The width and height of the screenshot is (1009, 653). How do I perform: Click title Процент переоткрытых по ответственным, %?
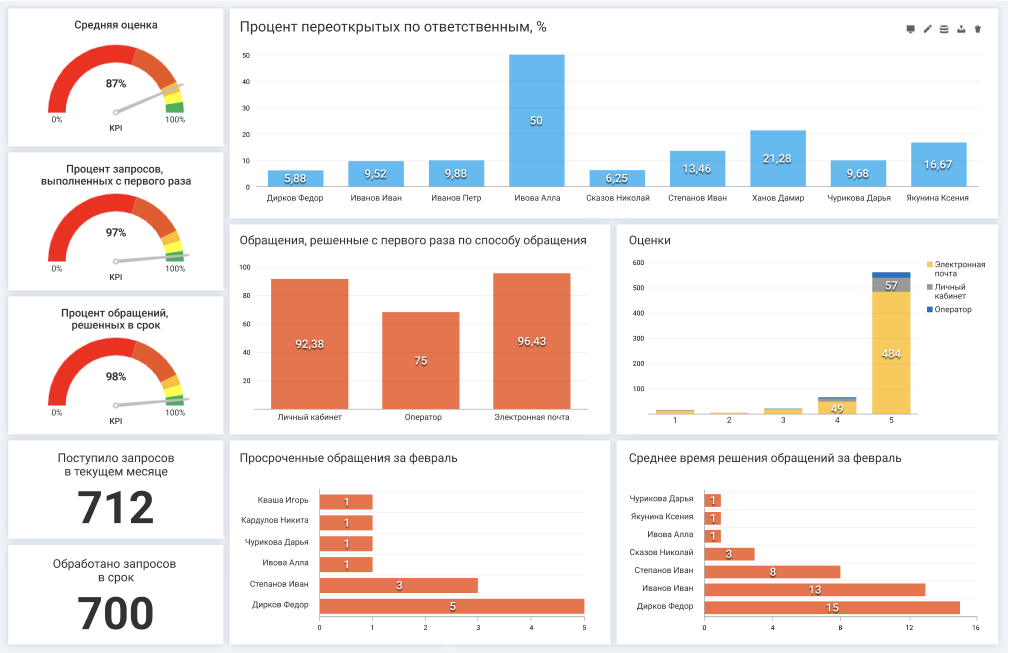pyautogui.click(x=393, y=27)
